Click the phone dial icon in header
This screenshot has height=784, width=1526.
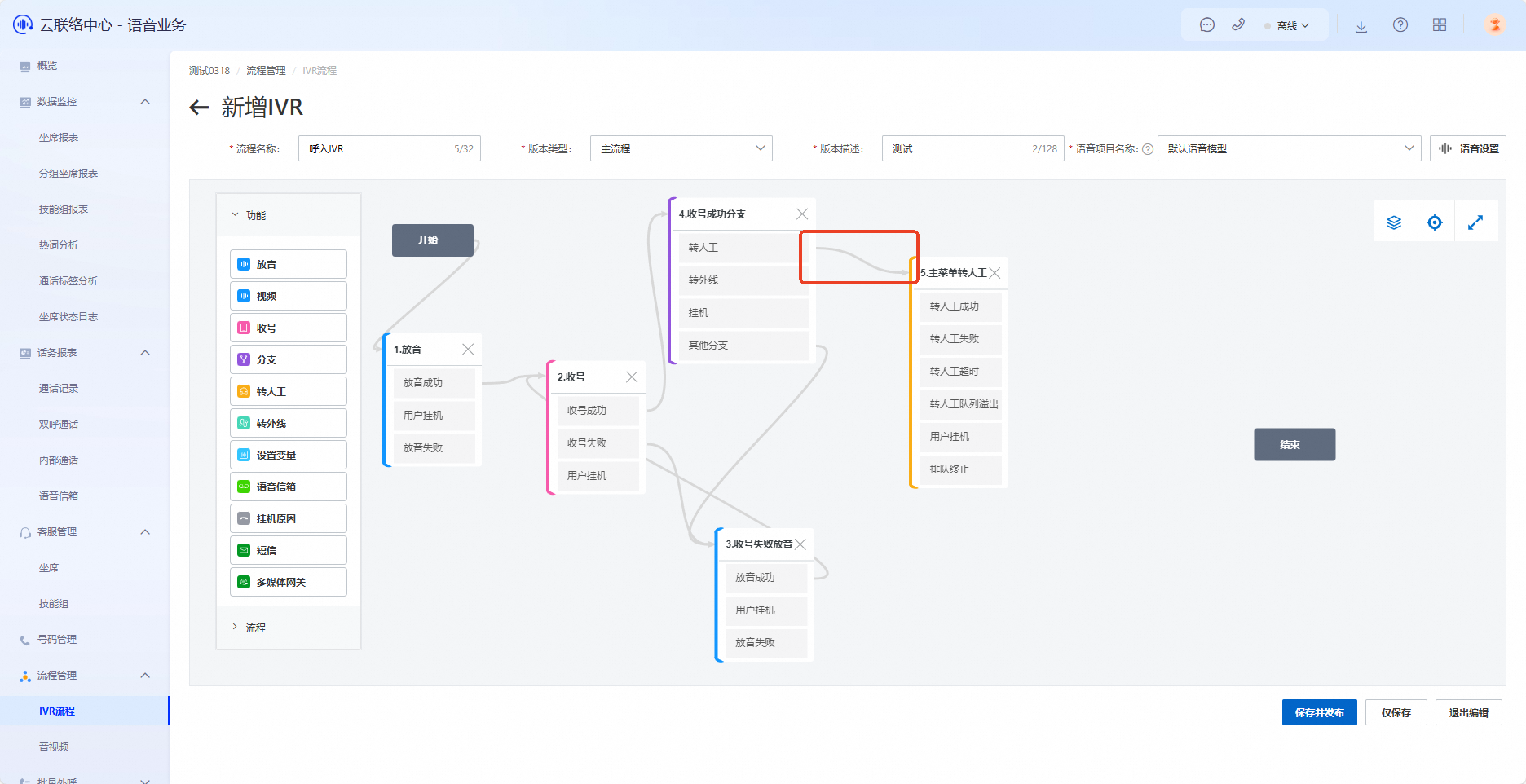[x=1238, y=25]
